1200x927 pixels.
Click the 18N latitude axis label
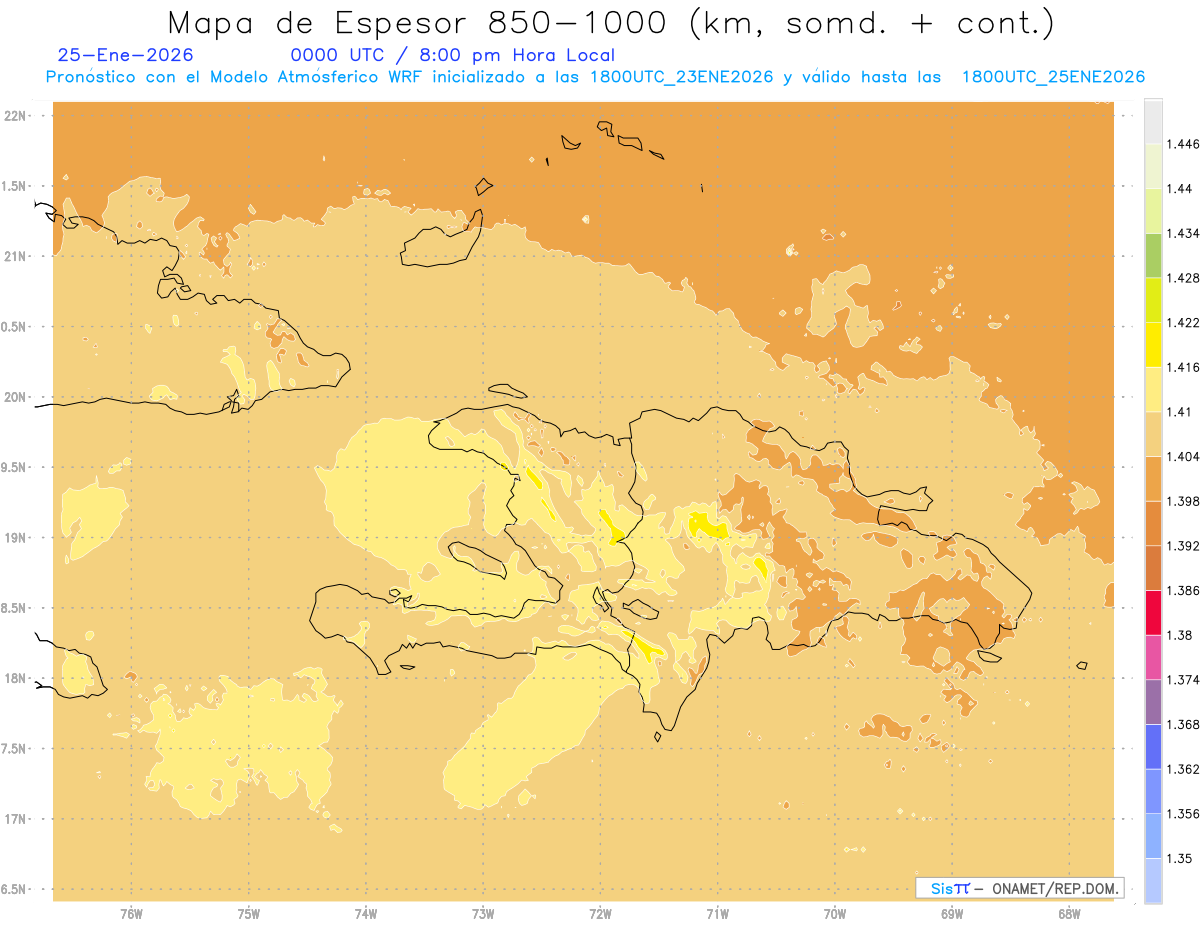(x=17, y=679)
